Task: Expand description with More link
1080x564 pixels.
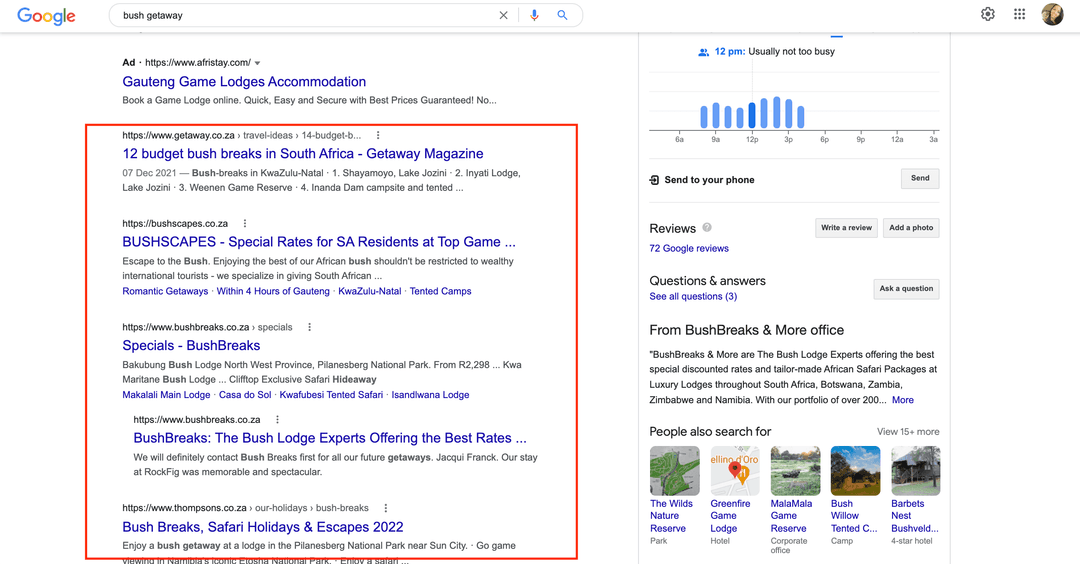Action: coord(903,400)
